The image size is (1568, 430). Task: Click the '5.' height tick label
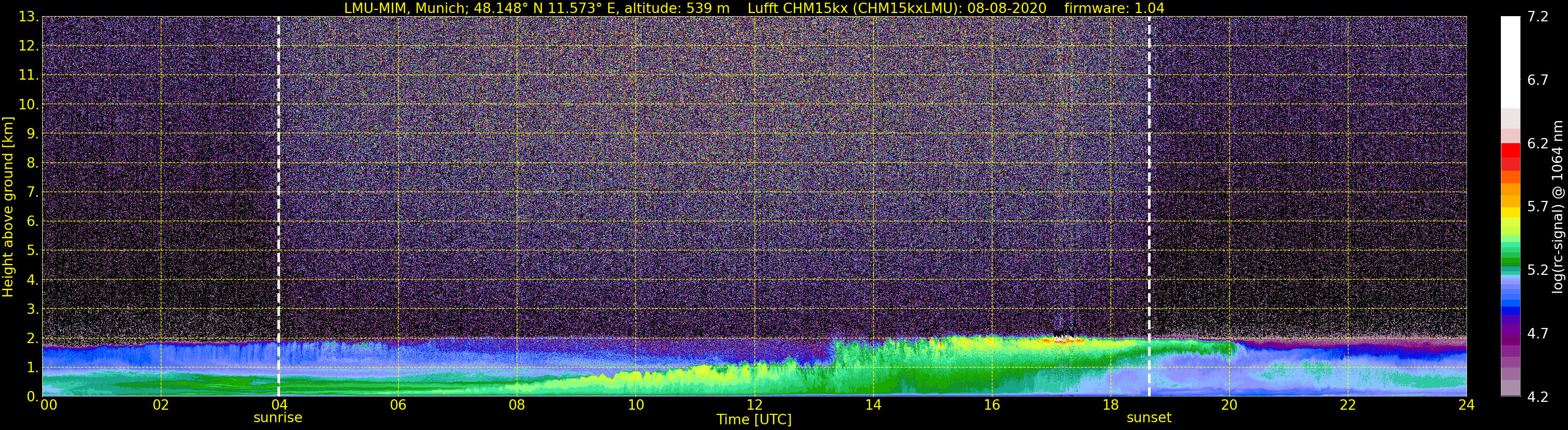(33, 250)
